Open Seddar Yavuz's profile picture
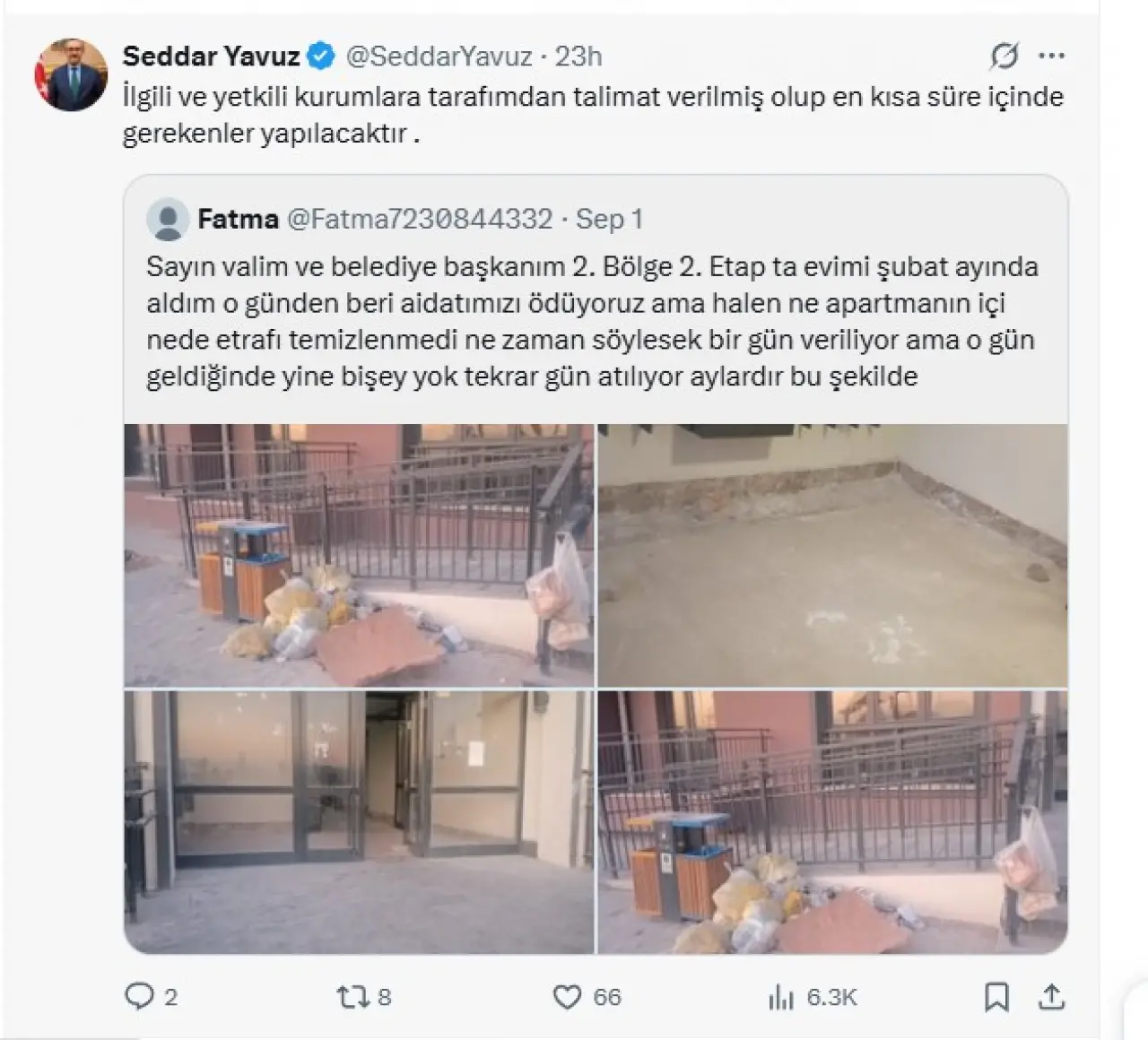The image size is (1148, 1040). click(x=71, y=74)
